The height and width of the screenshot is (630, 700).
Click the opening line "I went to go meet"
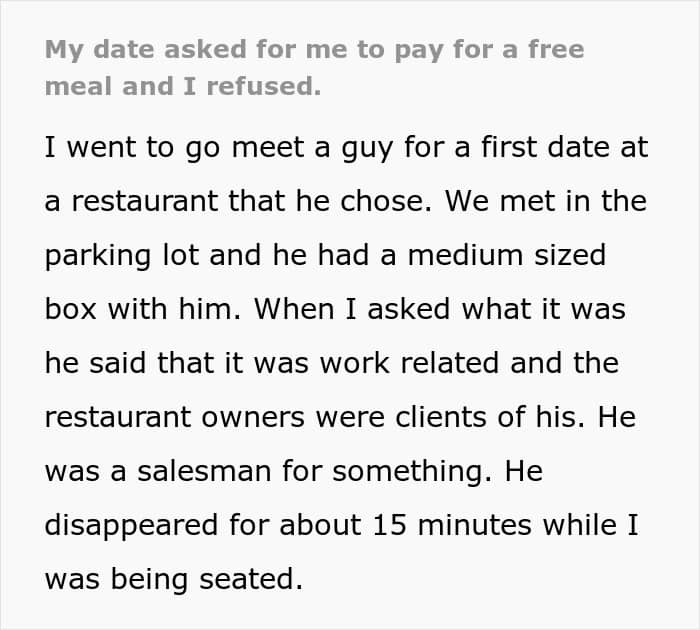175,148
